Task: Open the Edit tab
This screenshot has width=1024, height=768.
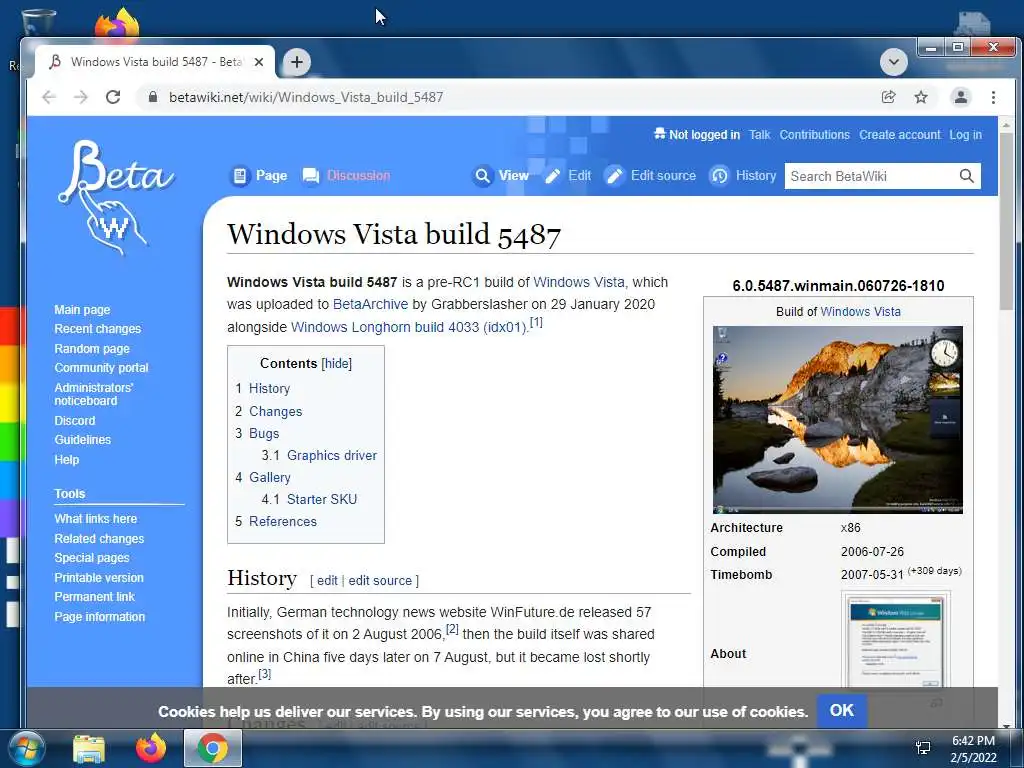Action: (568, 176)
